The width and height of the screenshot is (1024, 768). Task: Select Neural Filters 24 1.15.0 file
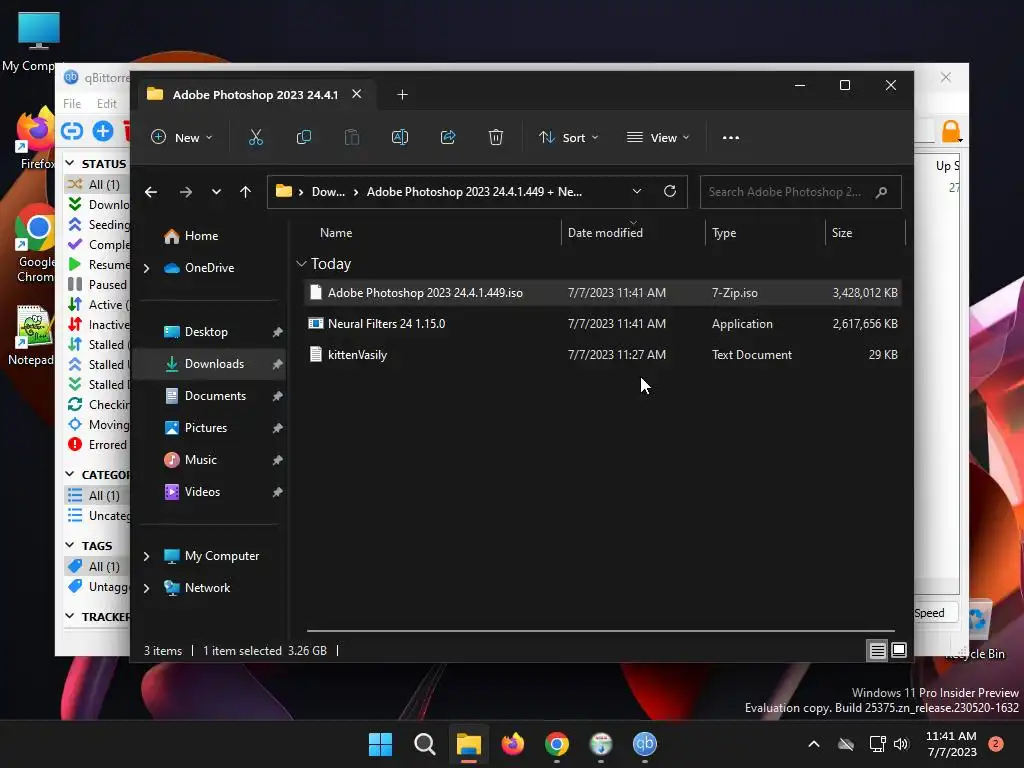(x=602, y=324)
